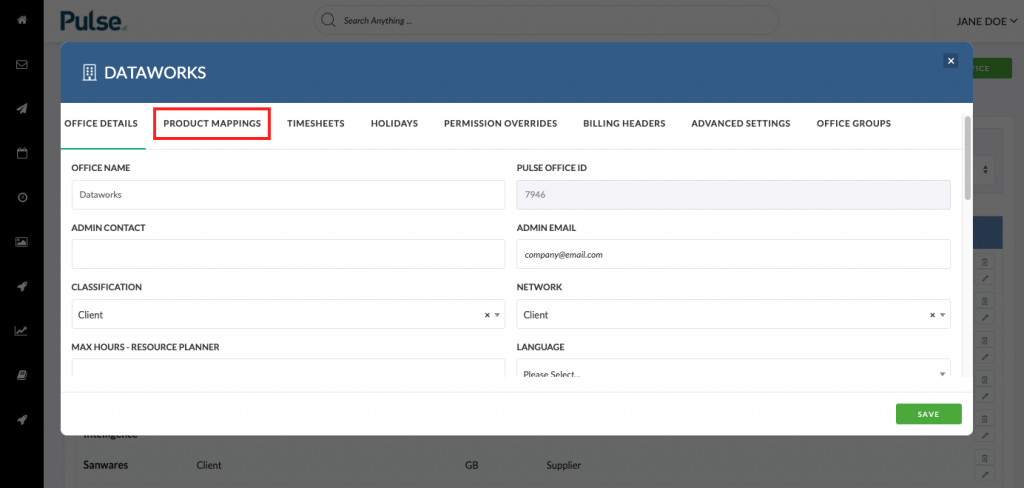Close the Dataworks dialog

pos(951,61)
